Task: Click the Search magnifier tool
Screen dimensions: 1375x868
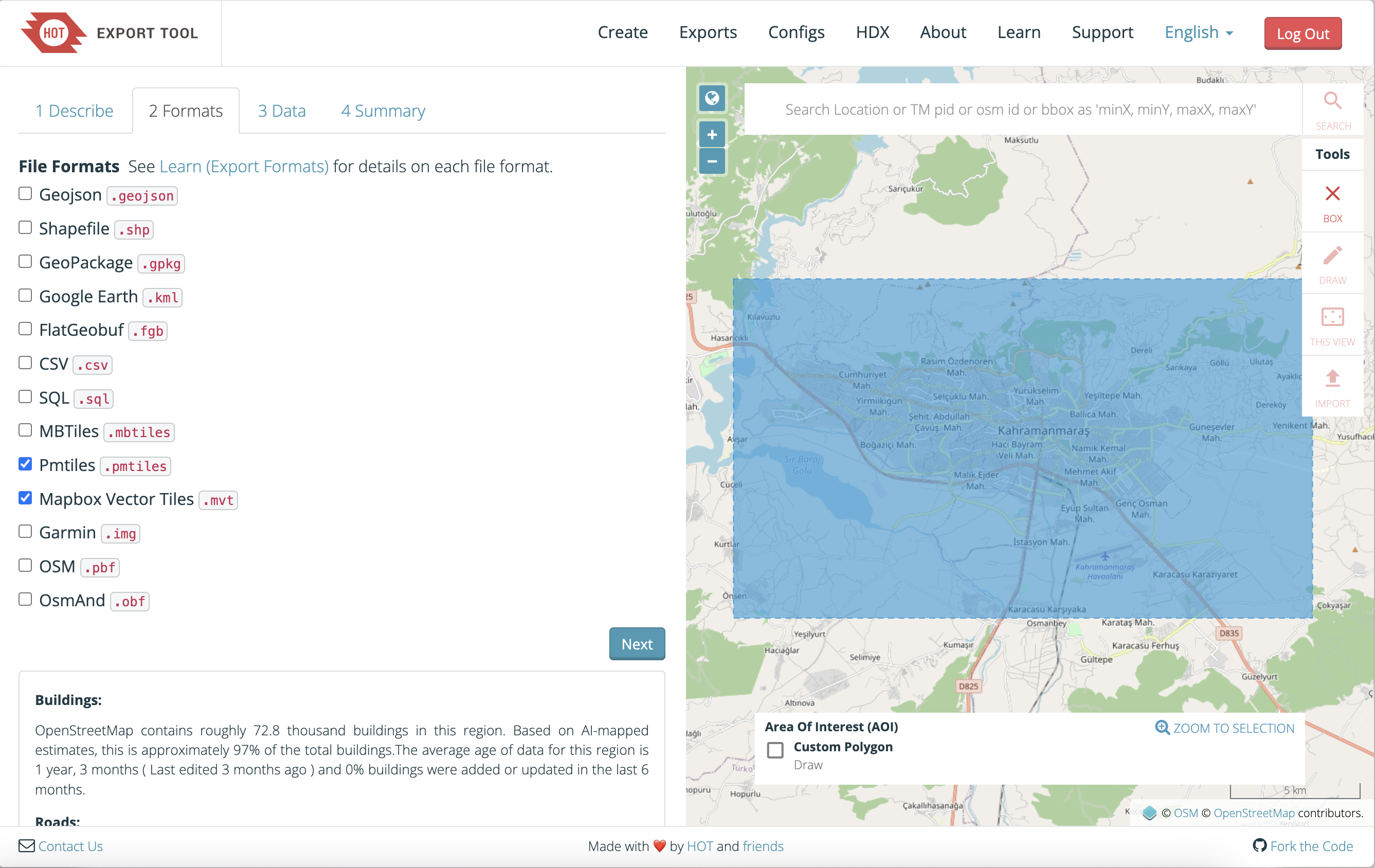Action: 1332,111
